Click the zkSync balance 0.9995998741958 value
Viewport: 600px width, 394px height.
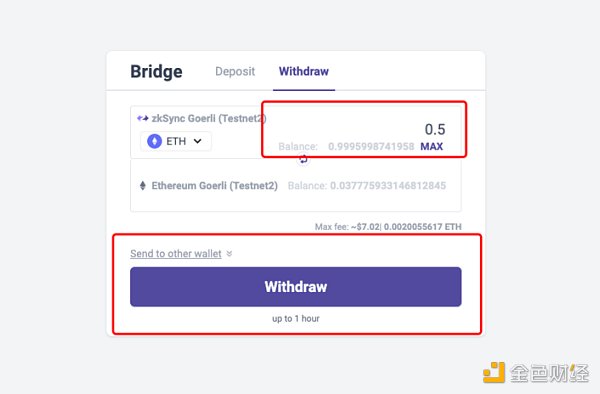click(371, 147)
